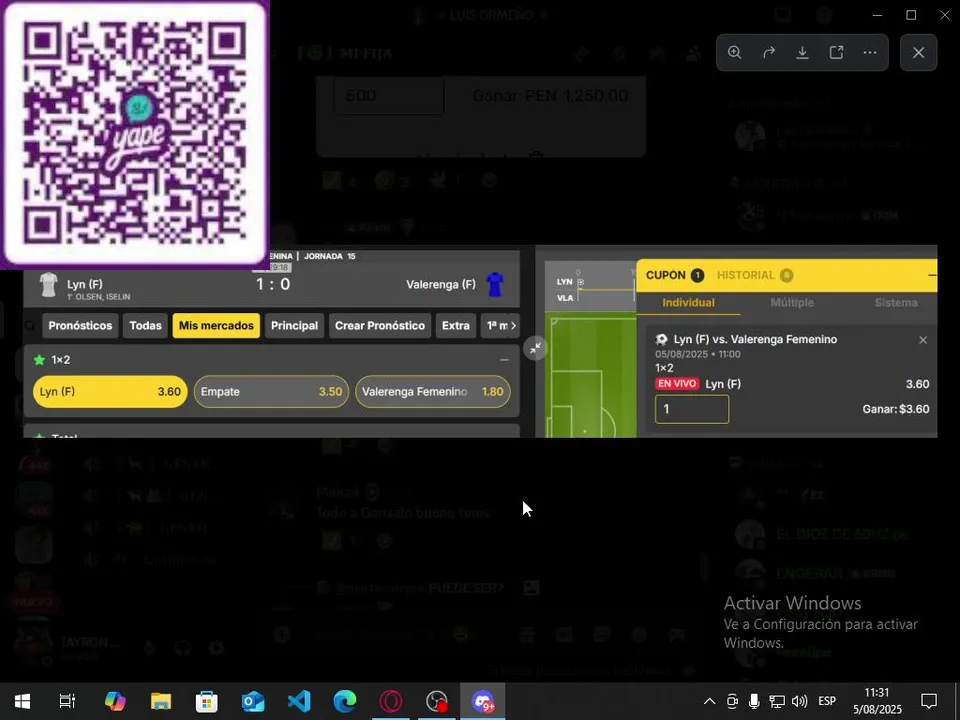Viewport: 960px width, 720px height.
Task: Open the Windows notification center
Action: [x=929, y=701]
